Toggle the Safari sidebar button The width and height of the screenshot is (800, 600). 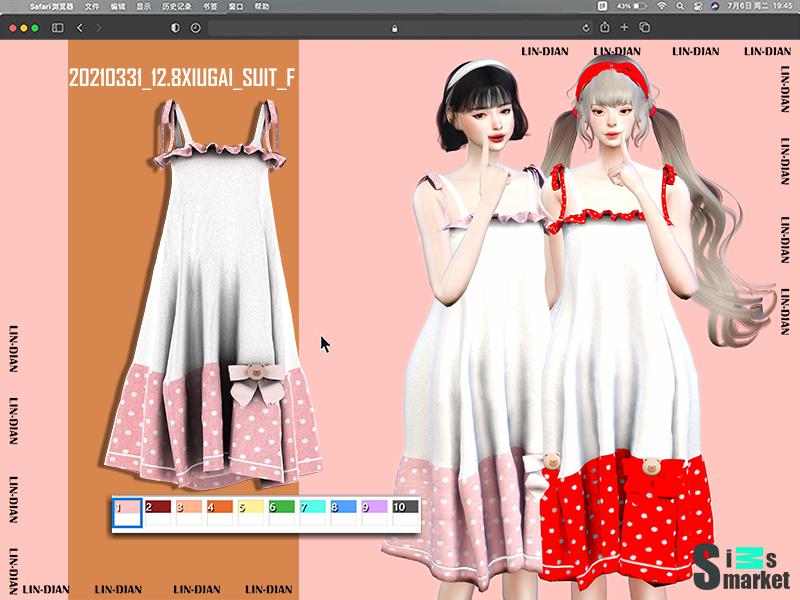[x=57, y=27]
